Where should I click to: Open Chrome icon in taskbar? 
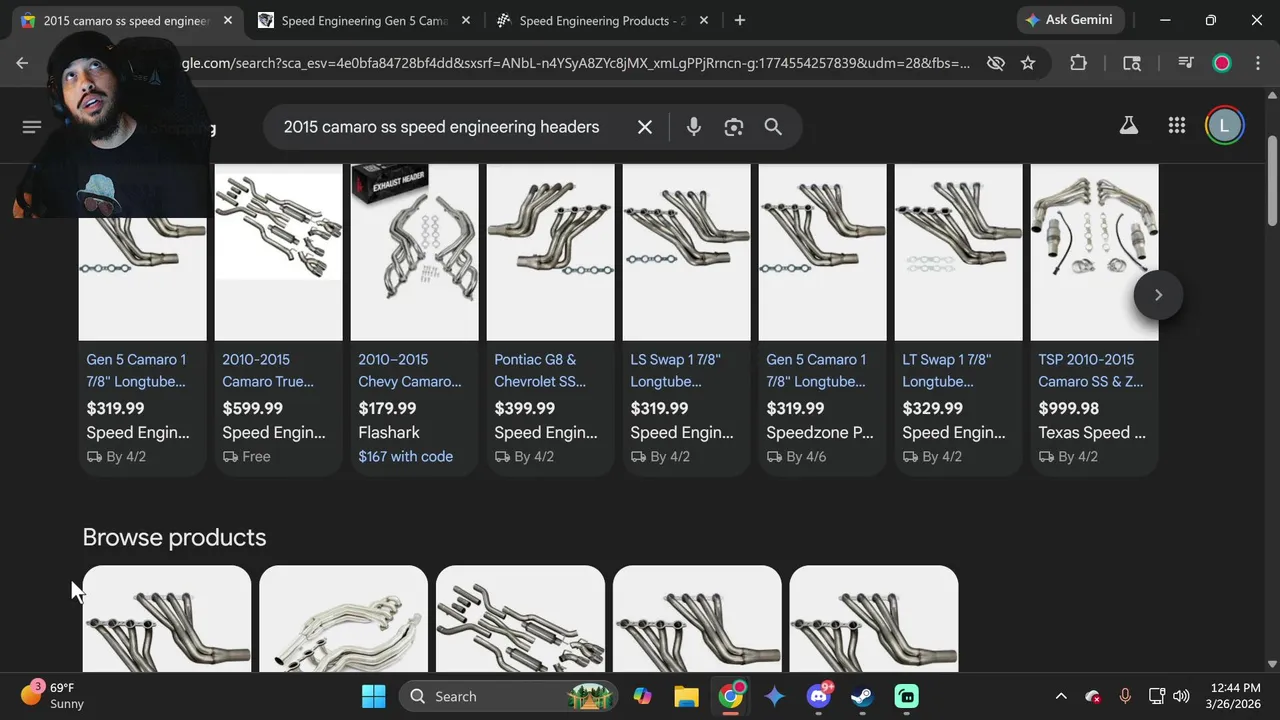pos(731,696)
